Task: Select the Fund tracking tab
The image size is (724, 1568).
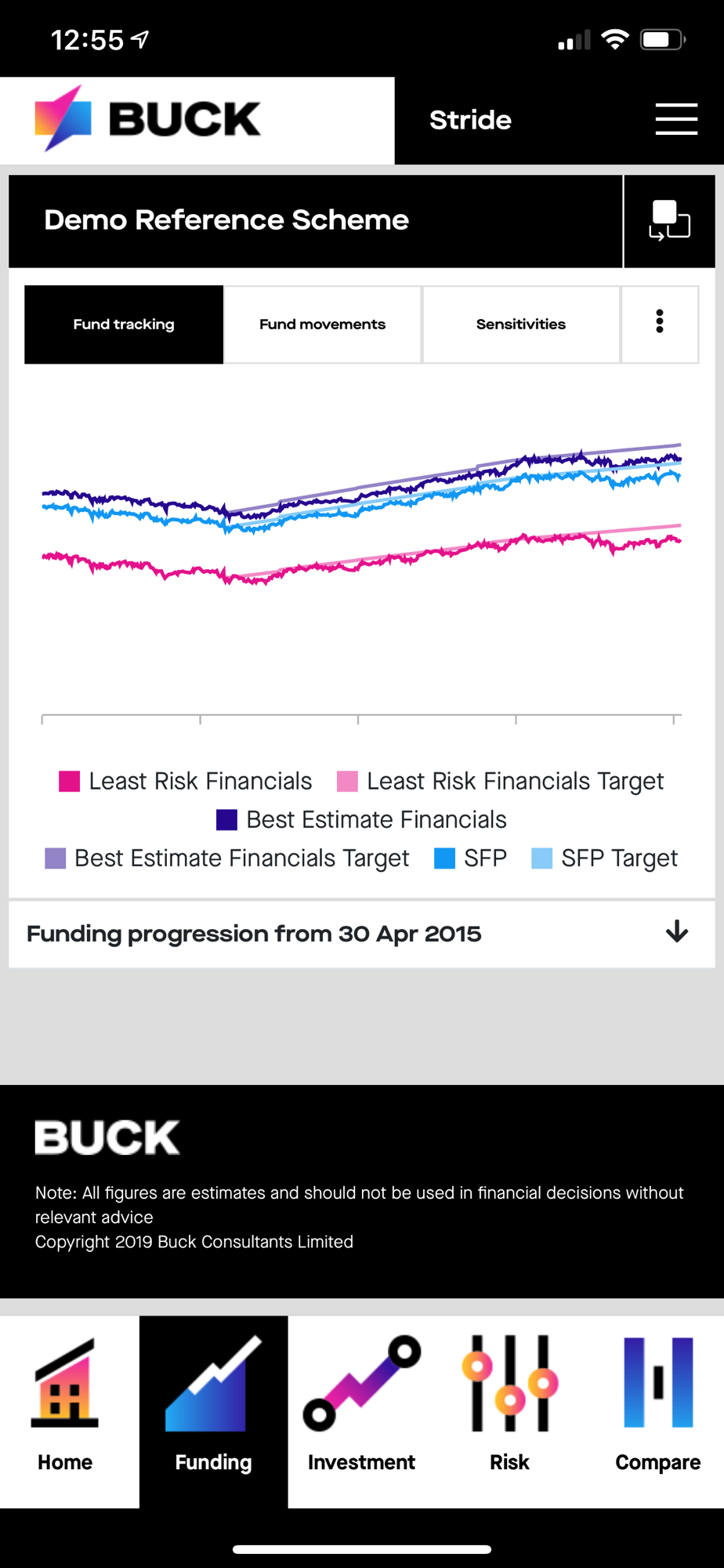Action: click(x=124, y=324)
